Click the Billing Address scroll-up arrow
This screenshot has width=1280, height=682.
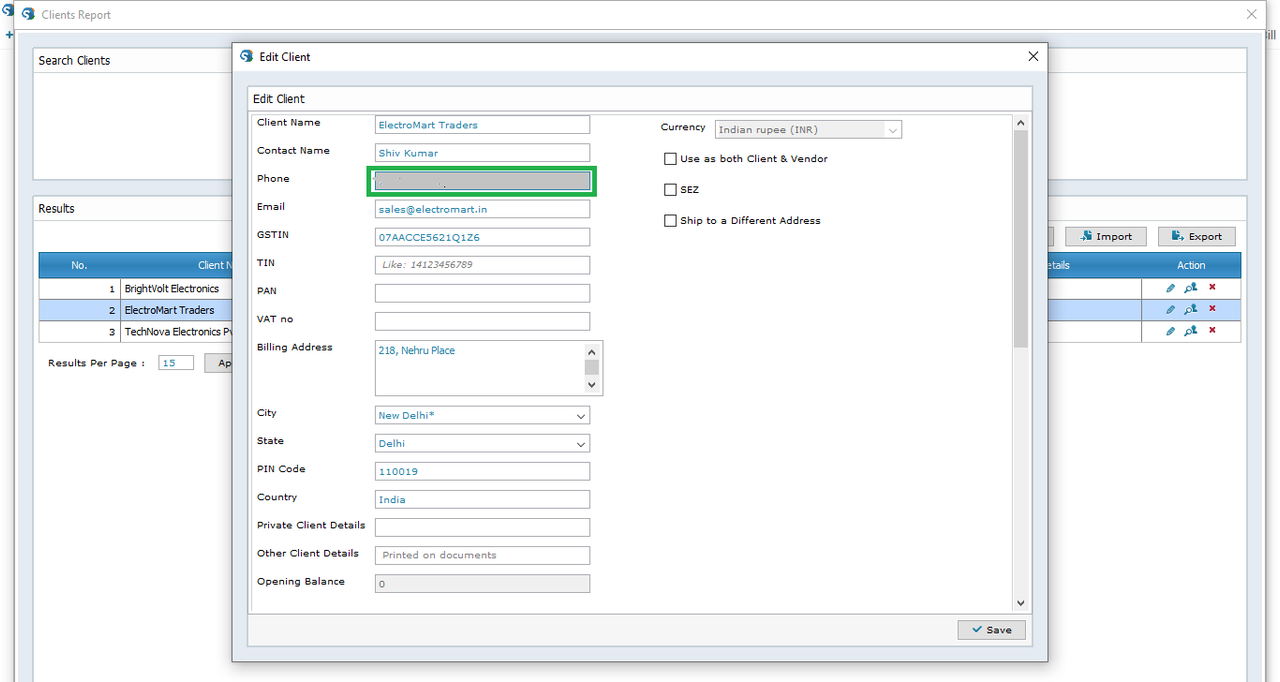591,352
